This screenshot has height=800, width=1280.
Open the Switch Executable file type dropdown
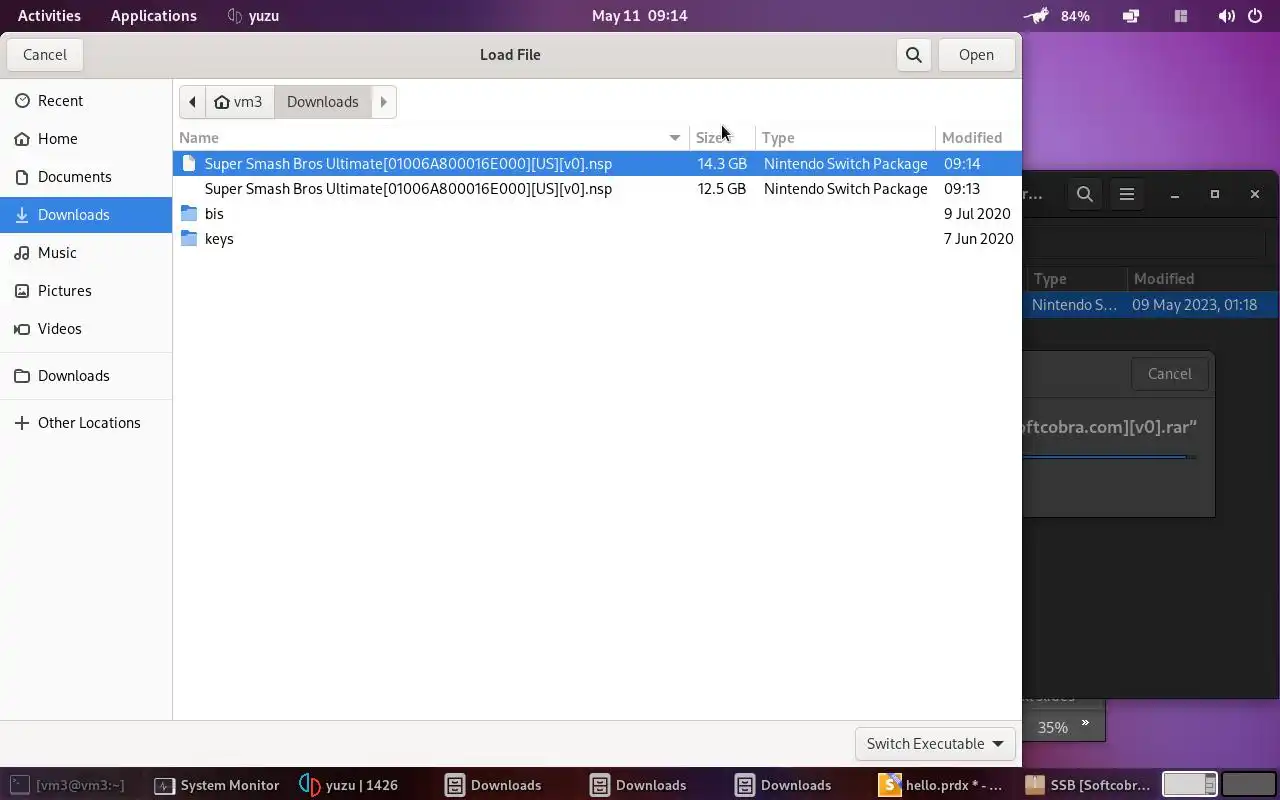click(x=935, y=744)
